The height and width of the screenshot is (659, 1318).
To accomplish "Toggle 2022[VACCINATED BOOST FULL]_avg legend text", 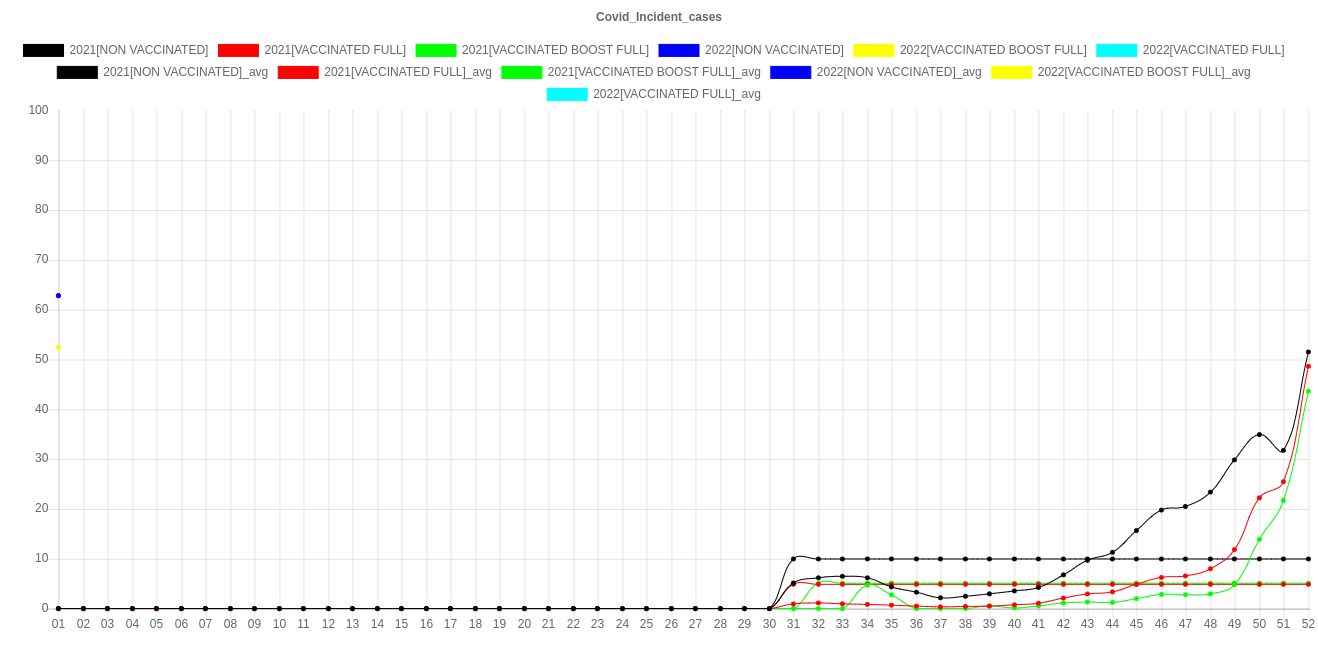I will (x=1144, y=72).
